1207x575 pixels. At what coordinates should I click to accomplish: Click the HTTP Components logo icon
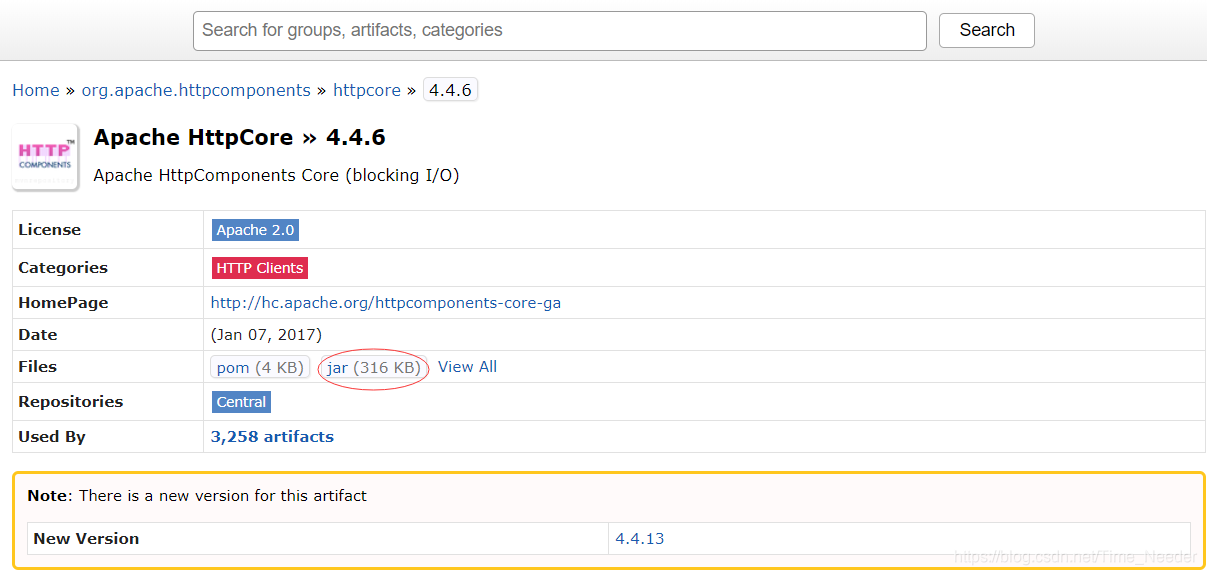coord(45,157)
